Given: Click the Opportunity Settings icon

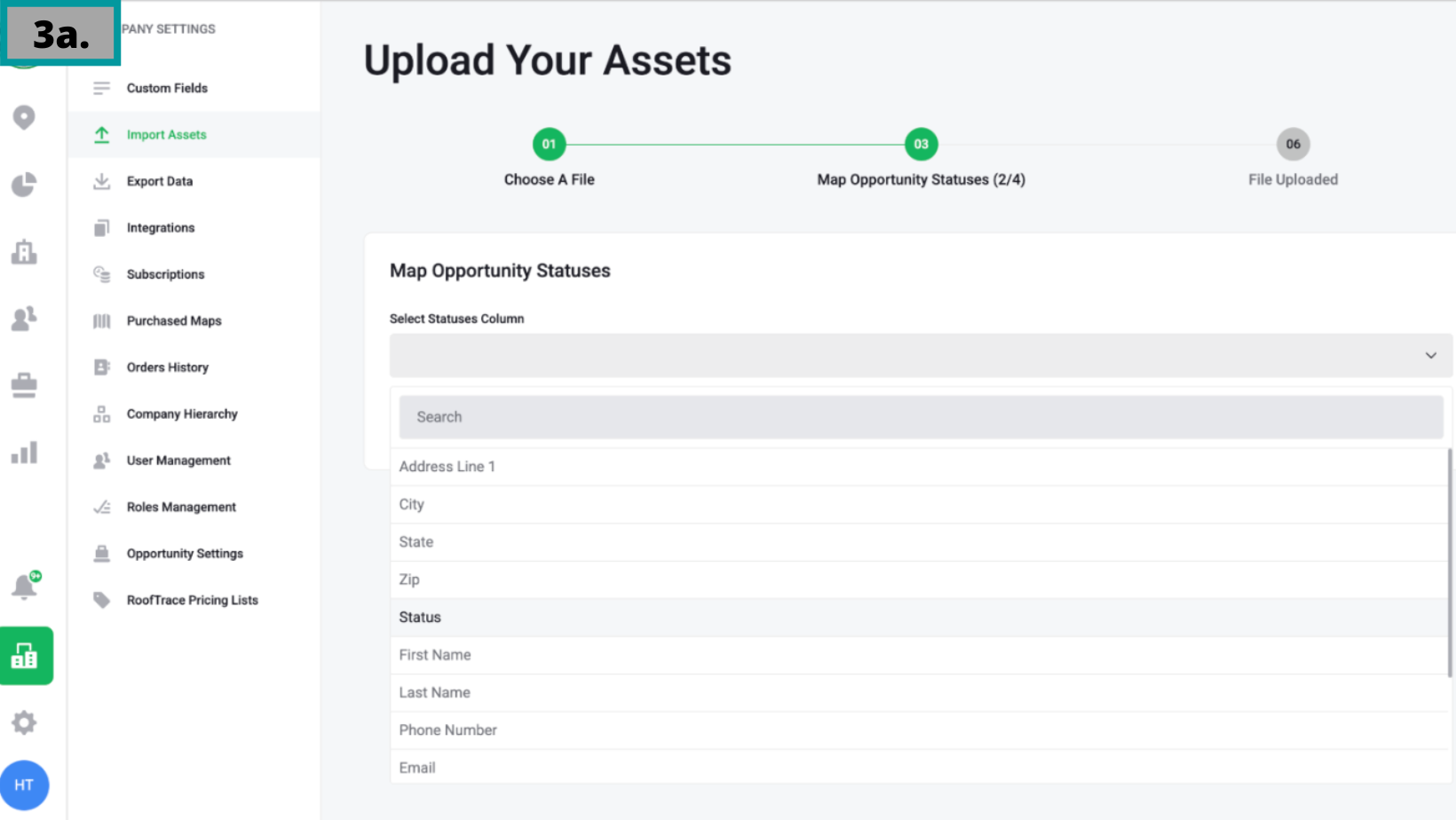Looking at the screenshot, I should [x=102, y=554].
